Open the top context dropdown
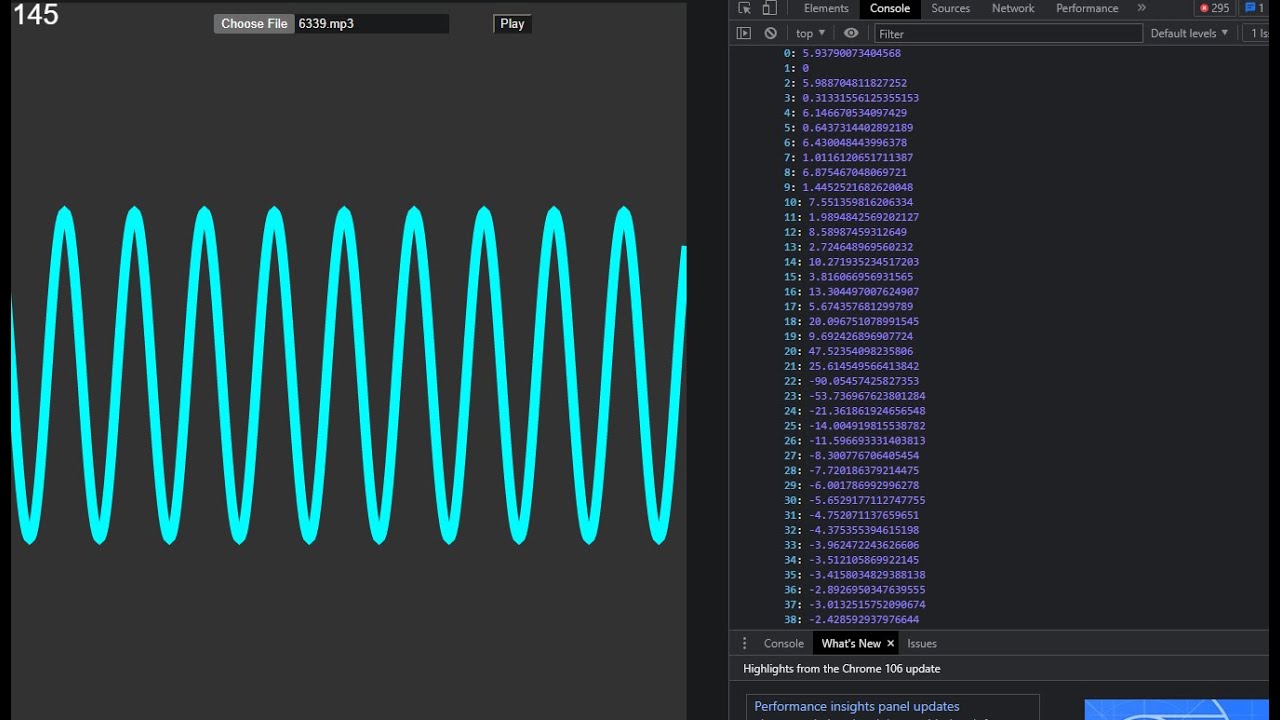This screenshot has width=1280, height=720. pyautogui.click(x=810, y=33)
